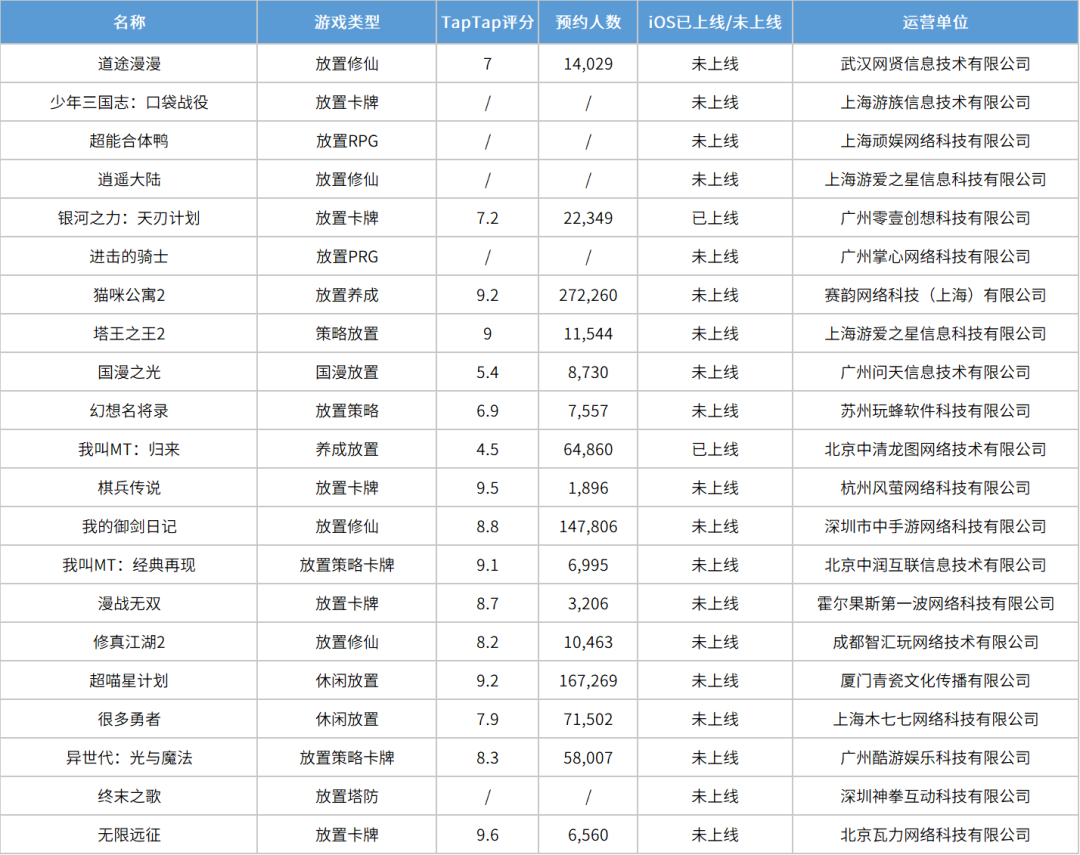Select the 少年三国志：口袋战役 cell

(x=129, y=102)
